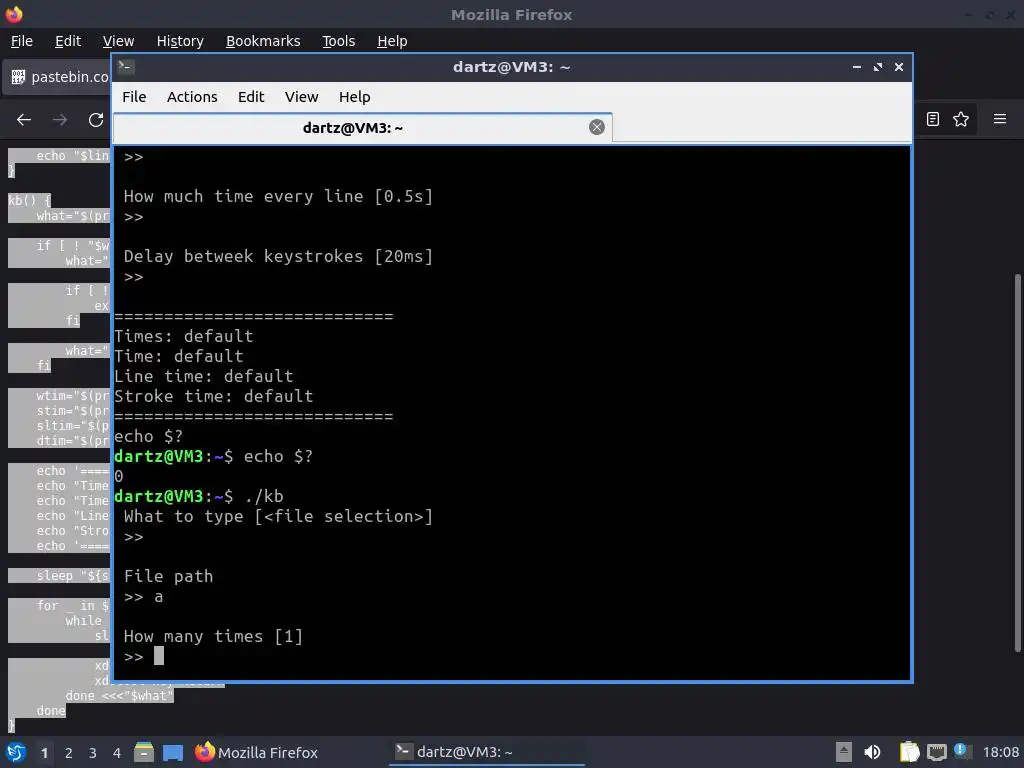Open Firefox History menu
This screenshot has width=1024, height=768.
tap(180, 41)
